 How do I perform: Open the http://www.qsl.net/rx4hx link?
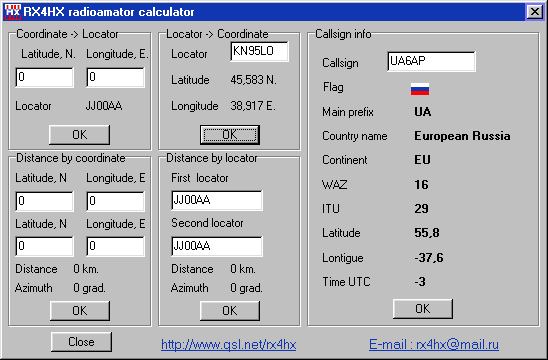(x=229, y=345)
